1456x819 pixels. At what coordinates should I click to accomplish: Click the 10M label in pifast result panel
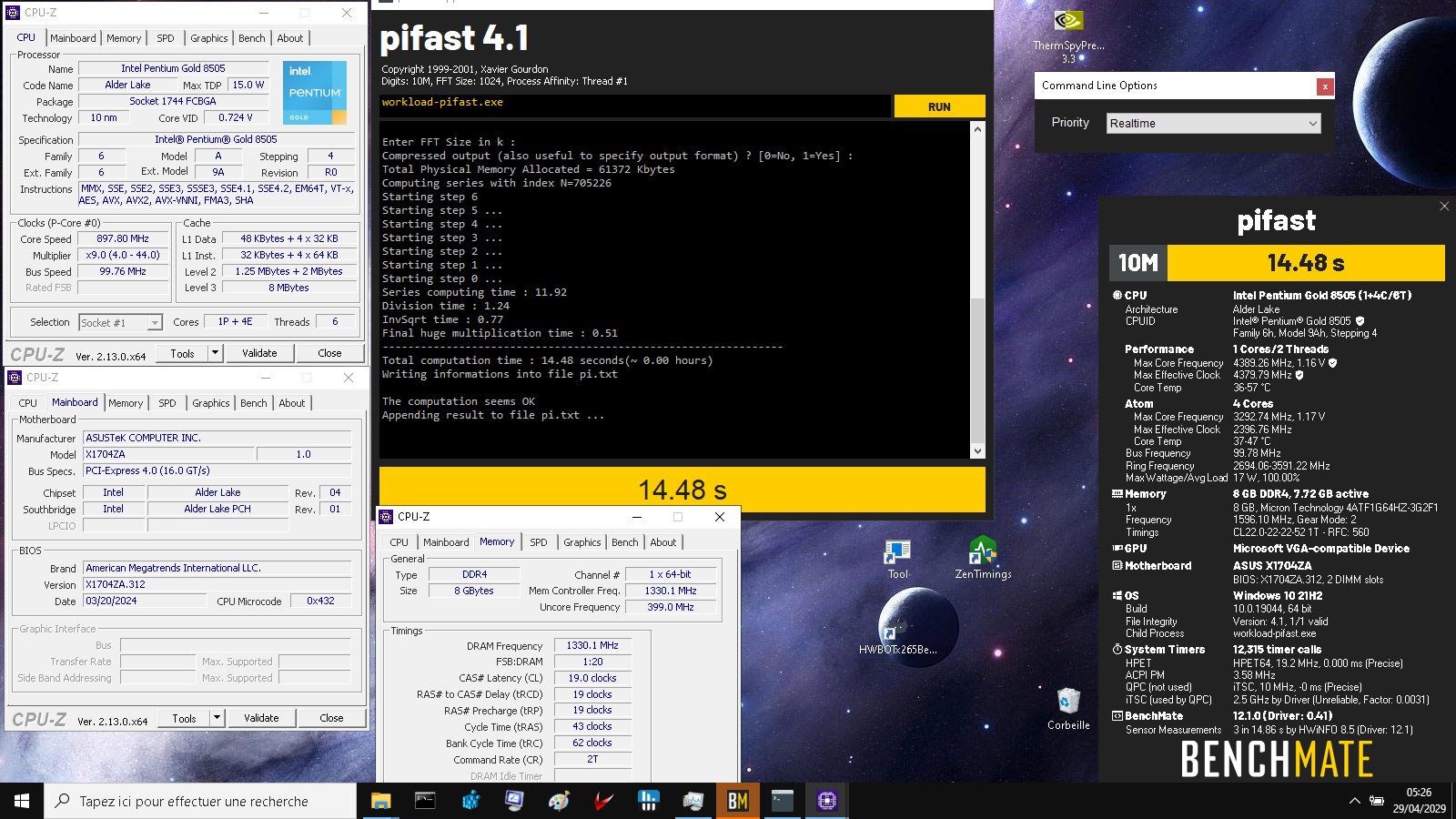pyautogui.click(x=1137, y=263)
